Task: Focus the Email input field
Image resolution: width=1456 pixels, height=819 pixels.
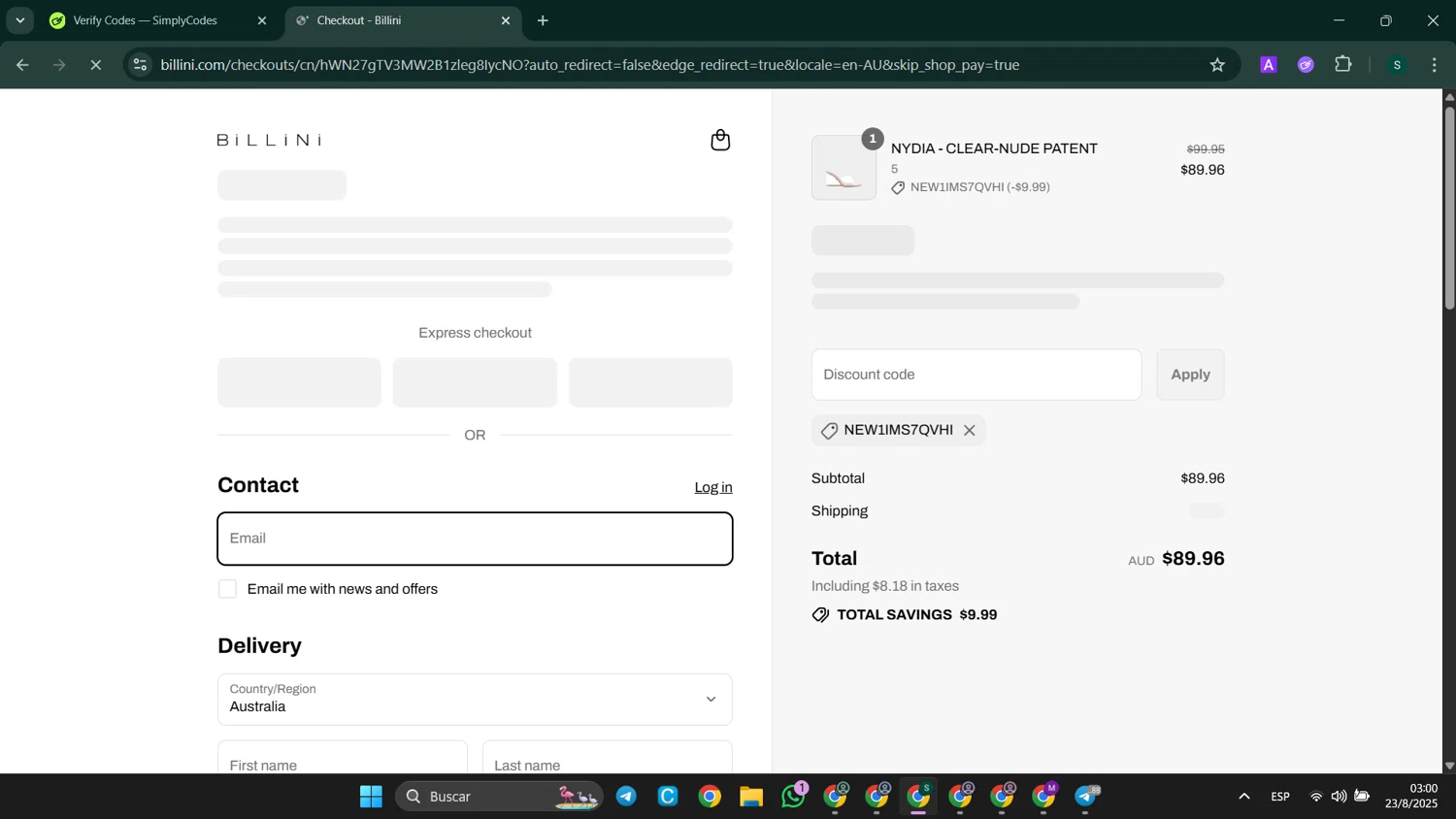Action: [475, 539]
